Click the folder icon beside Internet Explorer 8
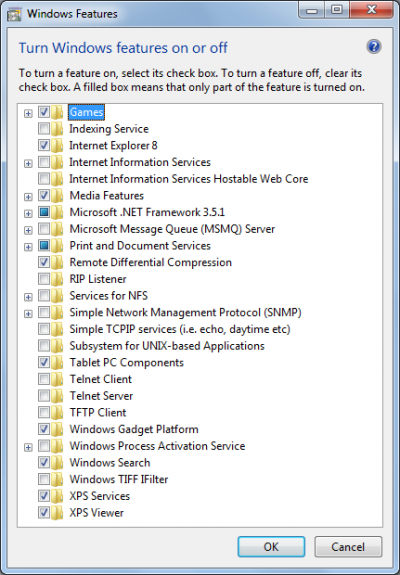The width and height of the screenshot is (400, 575). [57, 146]
